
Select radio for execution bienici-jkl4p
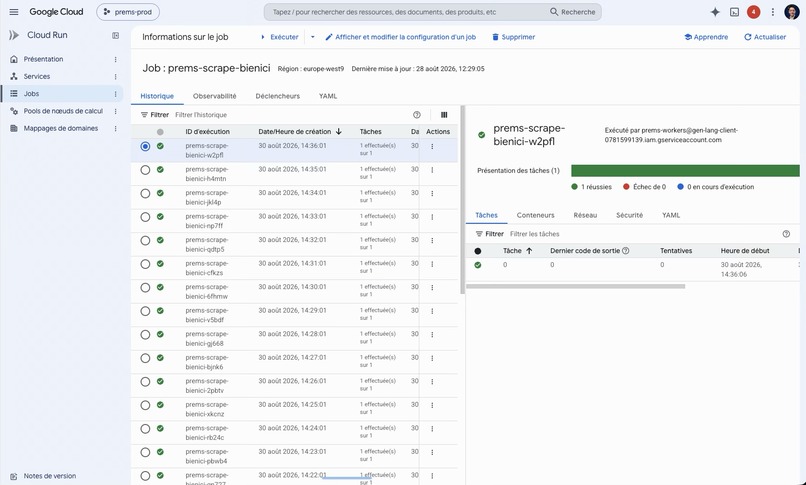[145, 194]
